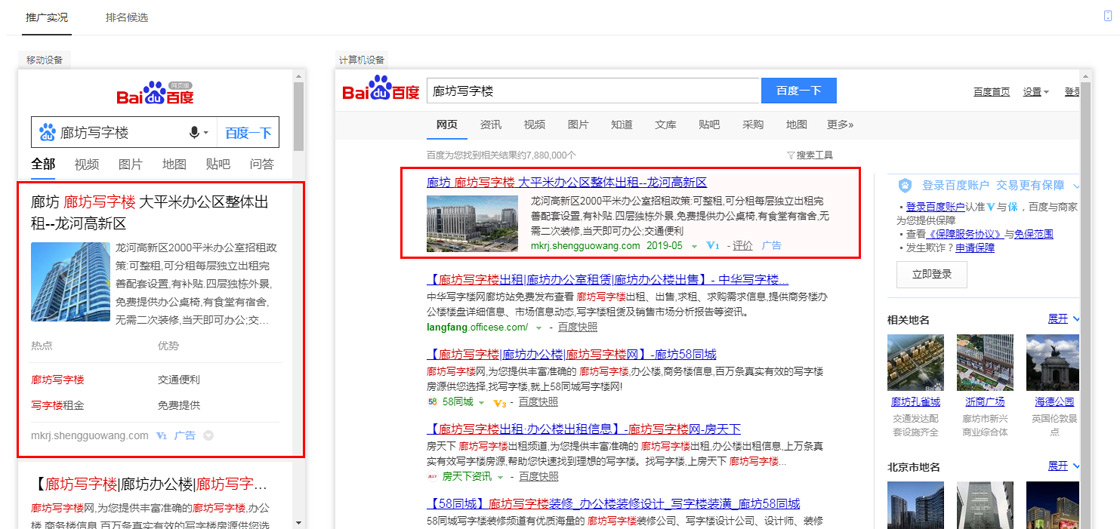This screenshot has width=1120, height=529.
Task: Click desktop search input field
Action: pyautogui.click(x=593, y=91)
